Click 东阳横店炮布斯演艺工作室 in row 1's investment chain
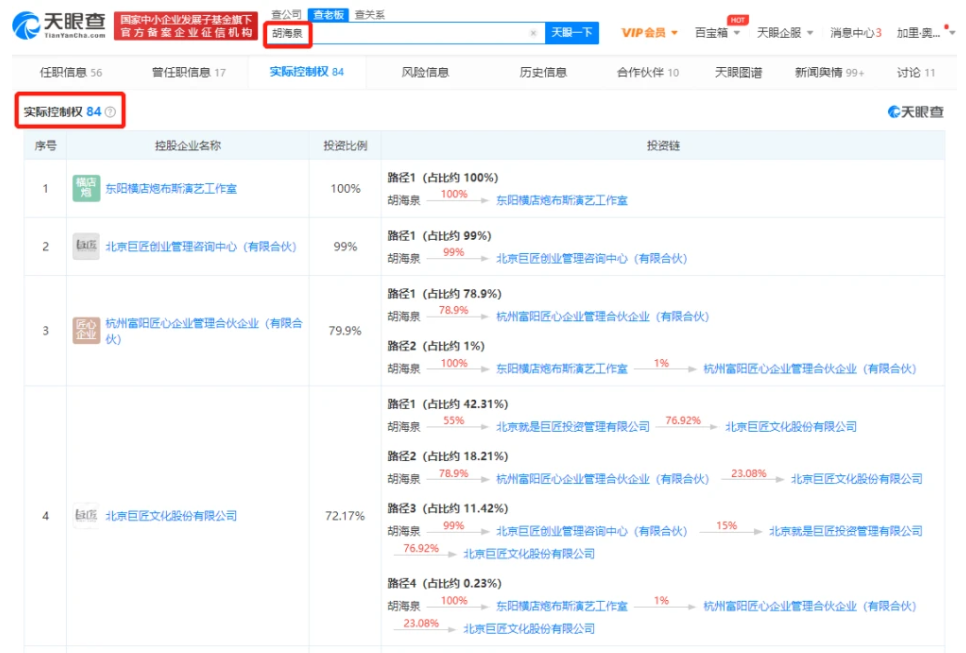The image size is (966, 653). tap(562, 200)
